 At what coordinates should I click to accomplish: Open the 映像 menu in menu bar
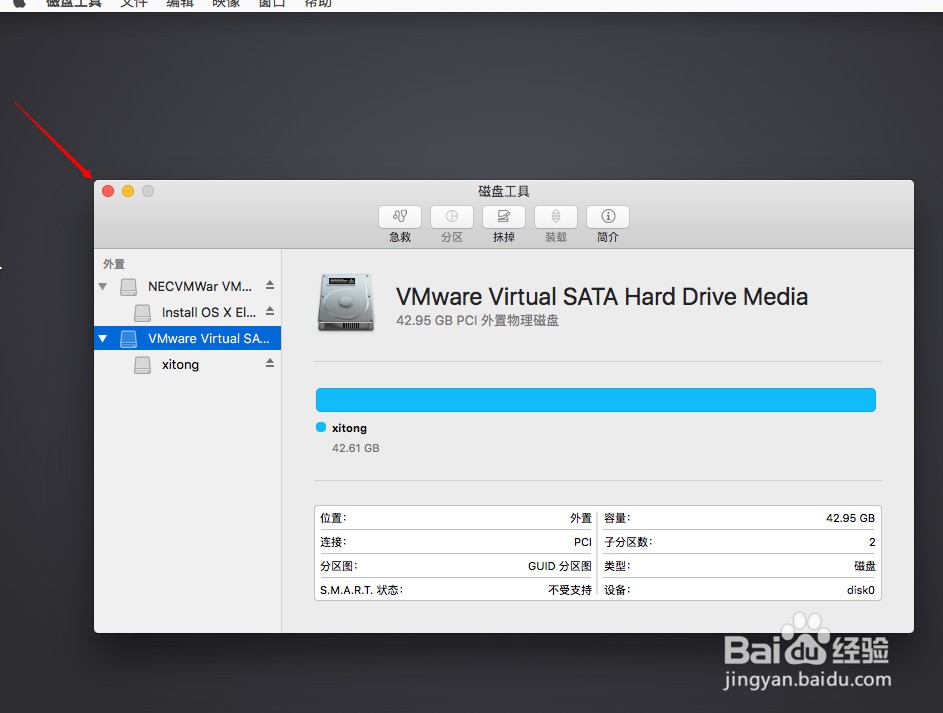coord(225,4)
